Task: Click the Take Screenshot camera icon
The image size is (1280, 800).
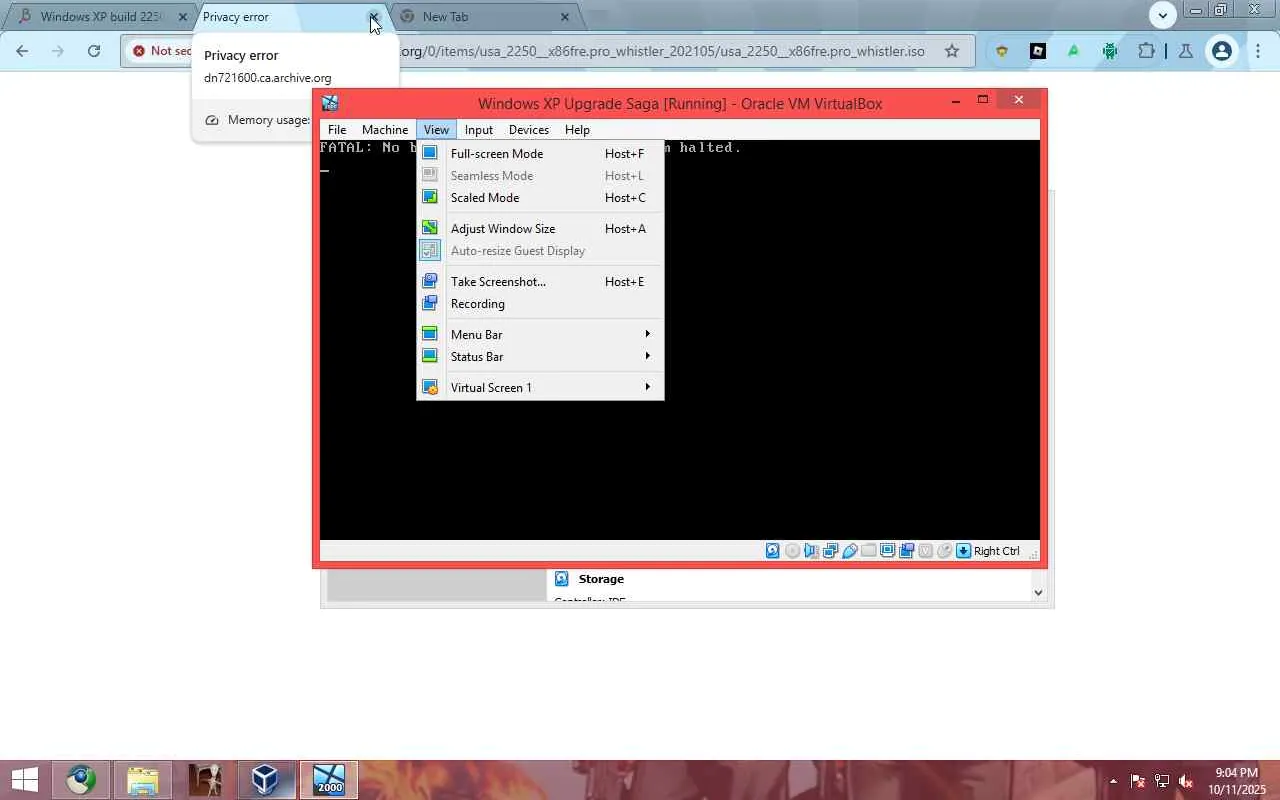Action: tap(430, 281)
